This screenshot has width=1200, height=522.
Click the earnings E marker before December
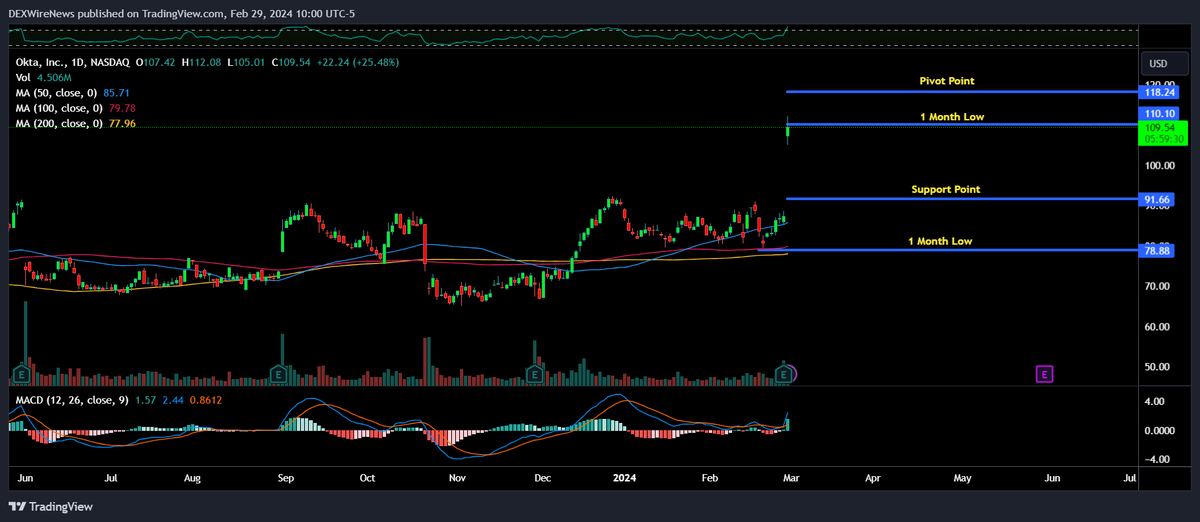point(535,374)
